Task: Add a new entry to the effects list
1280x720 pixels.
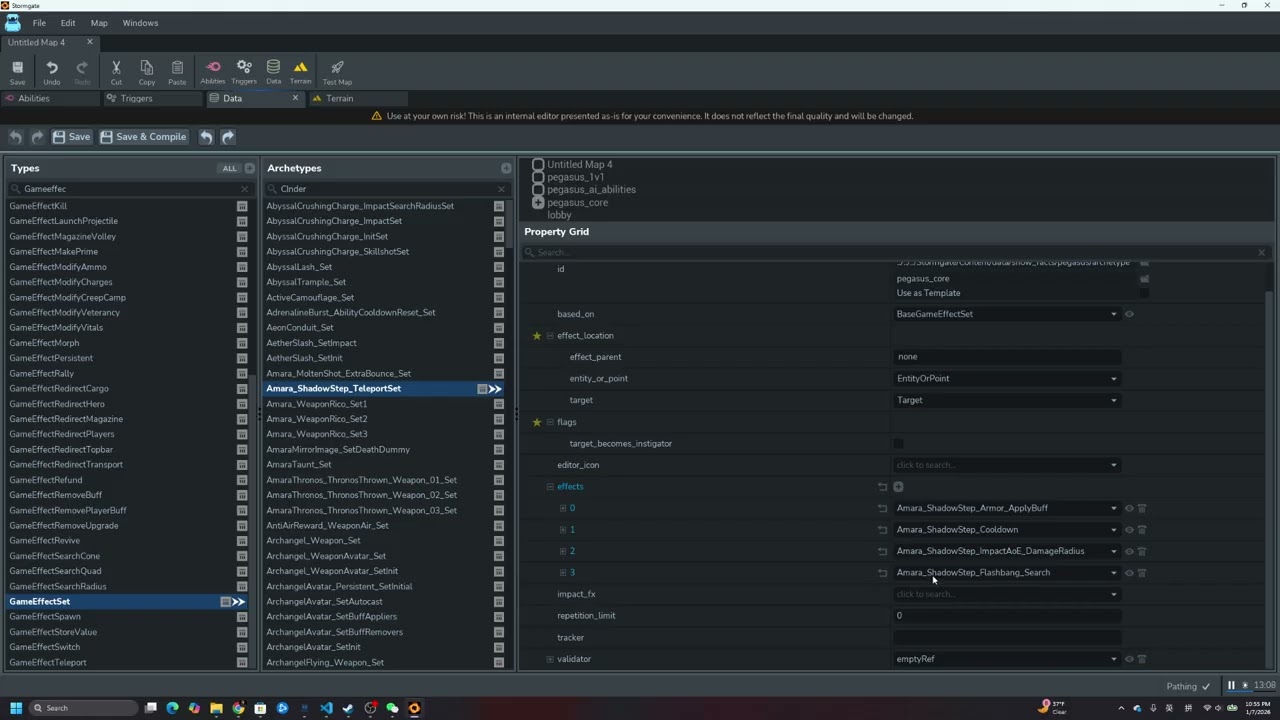Action: (898, 487)
